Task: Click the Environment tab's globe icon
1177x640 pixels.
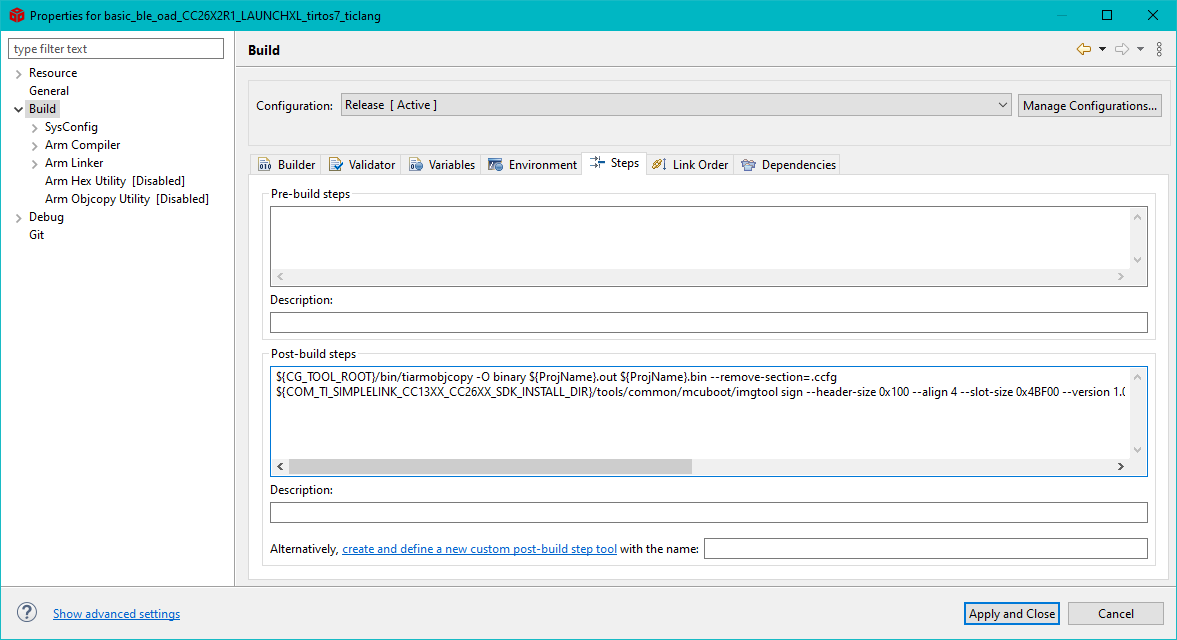Action: tap(496, 163)
